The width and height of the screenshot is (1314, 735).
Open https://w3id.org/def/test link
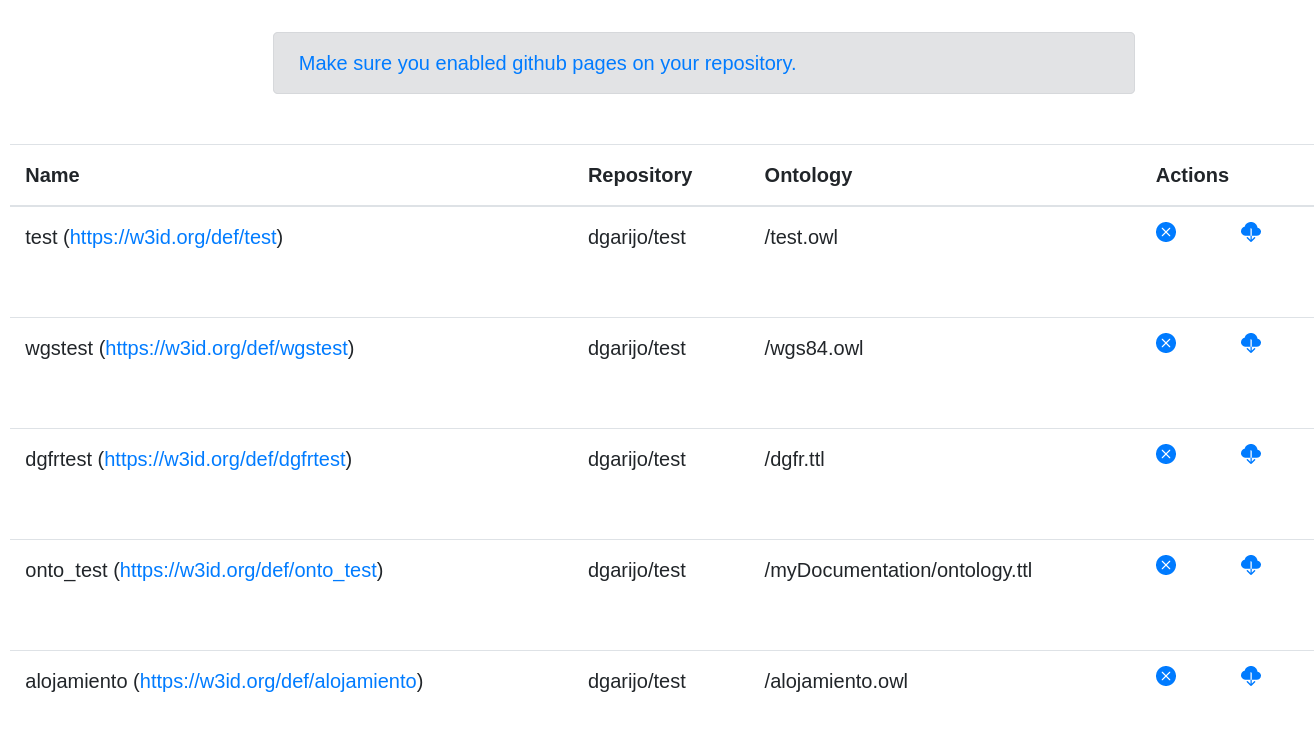click(x=173, y=237)
